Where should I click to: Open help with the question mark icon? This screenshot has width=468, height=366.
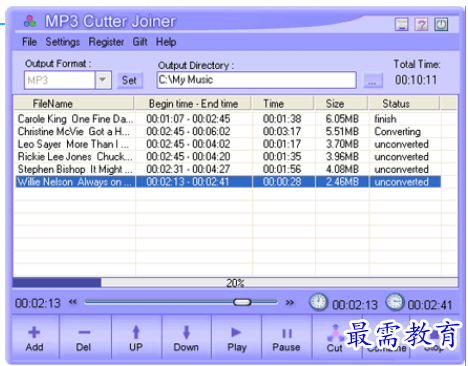tap(421, 25)
